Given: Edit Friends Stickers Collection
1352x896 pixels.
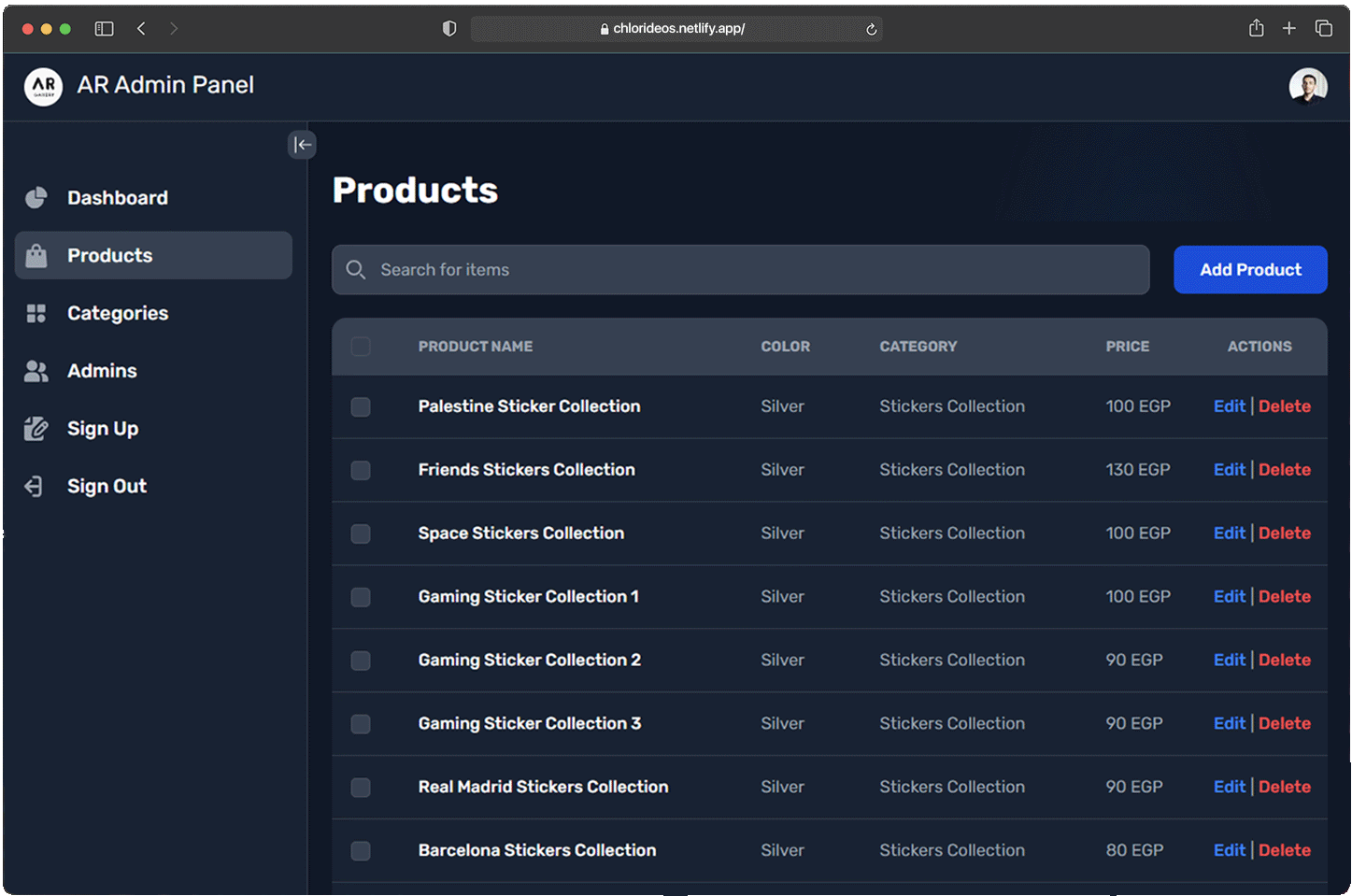Looking at the screenshot, I should (x=1229, y=470).
